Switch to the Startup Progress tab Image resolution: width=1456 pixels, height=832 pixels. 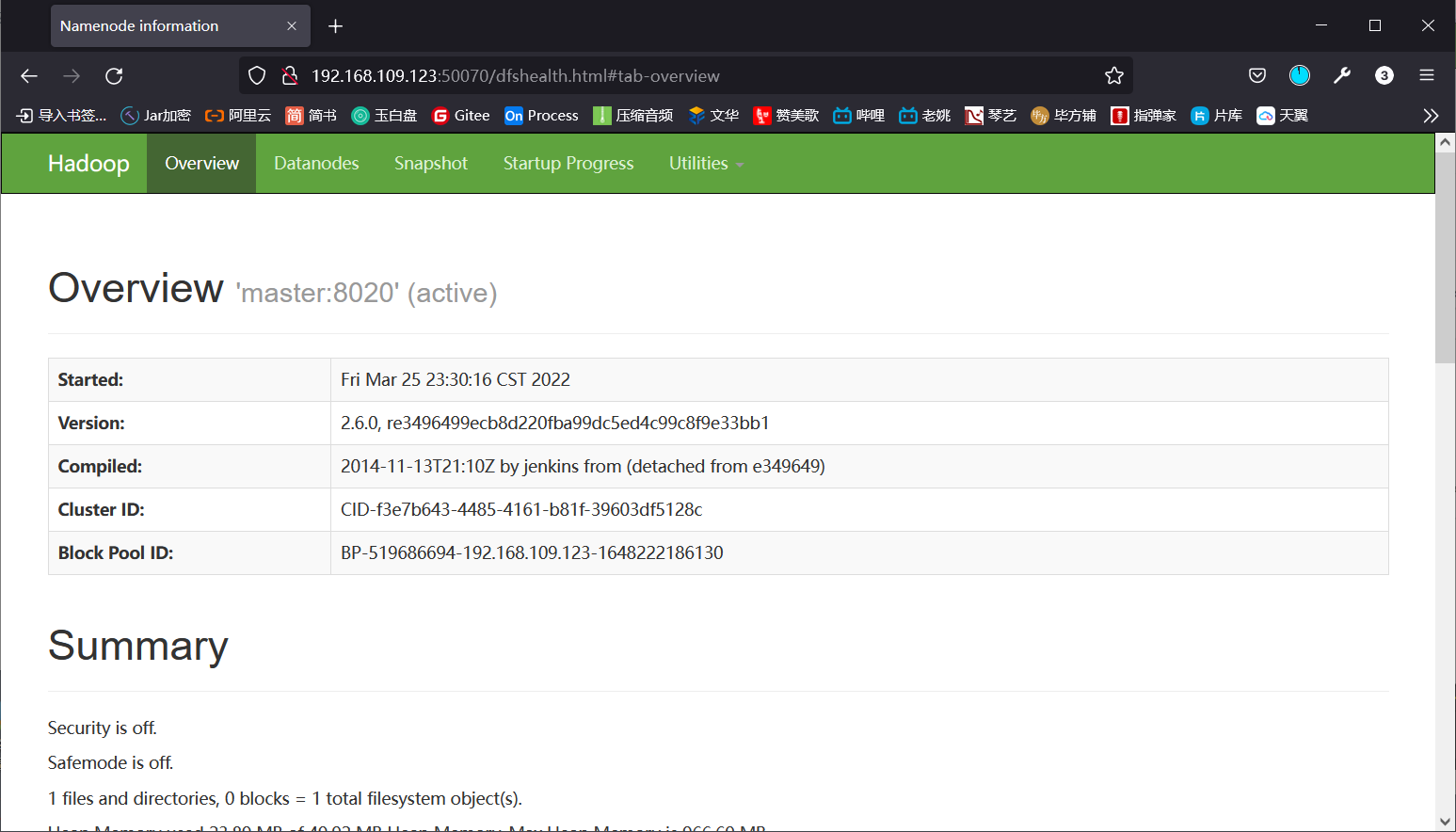click(568, 164)
